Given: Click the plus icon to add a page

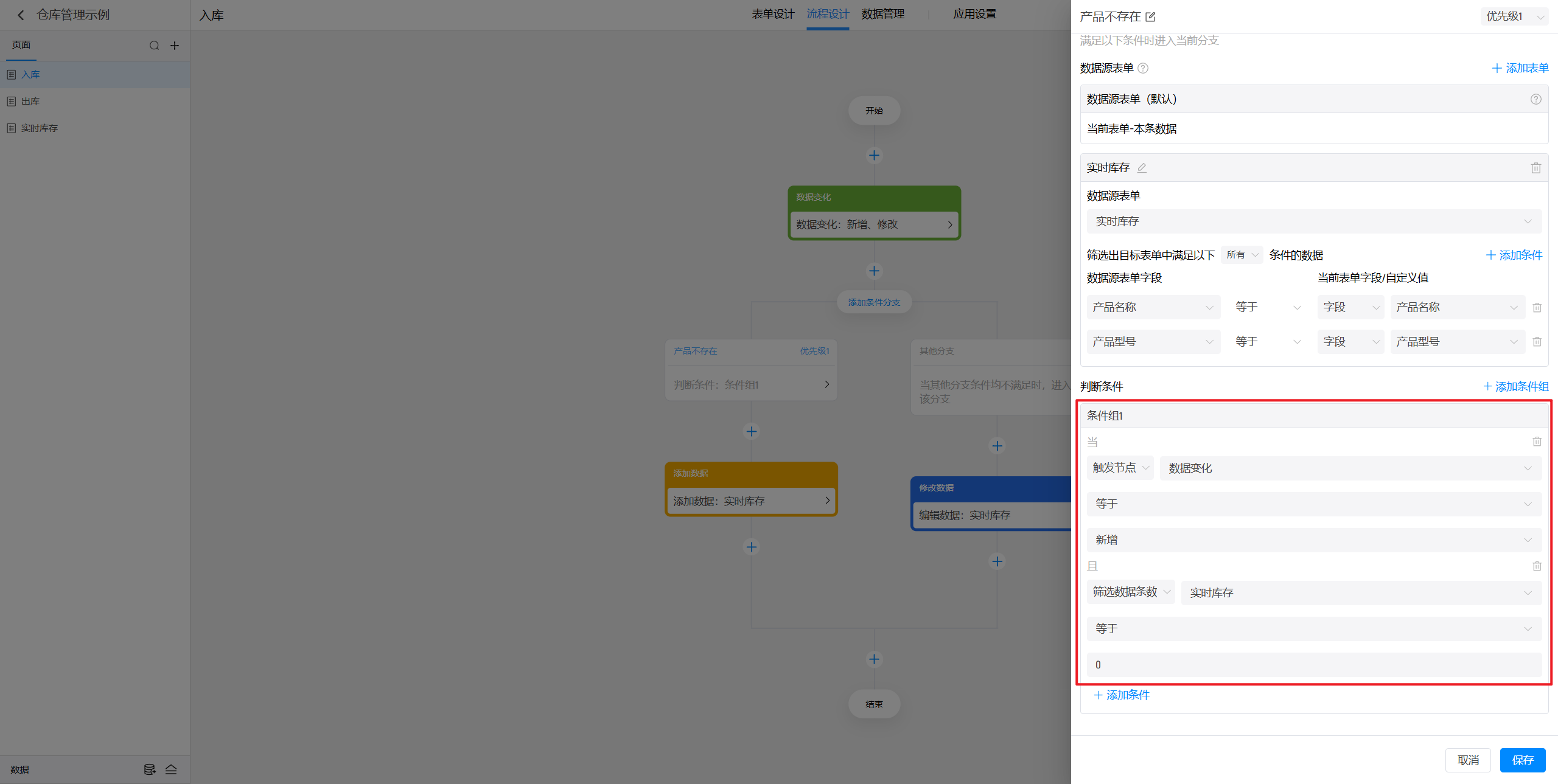Looking at the screenshot, I should coord(175,46).
